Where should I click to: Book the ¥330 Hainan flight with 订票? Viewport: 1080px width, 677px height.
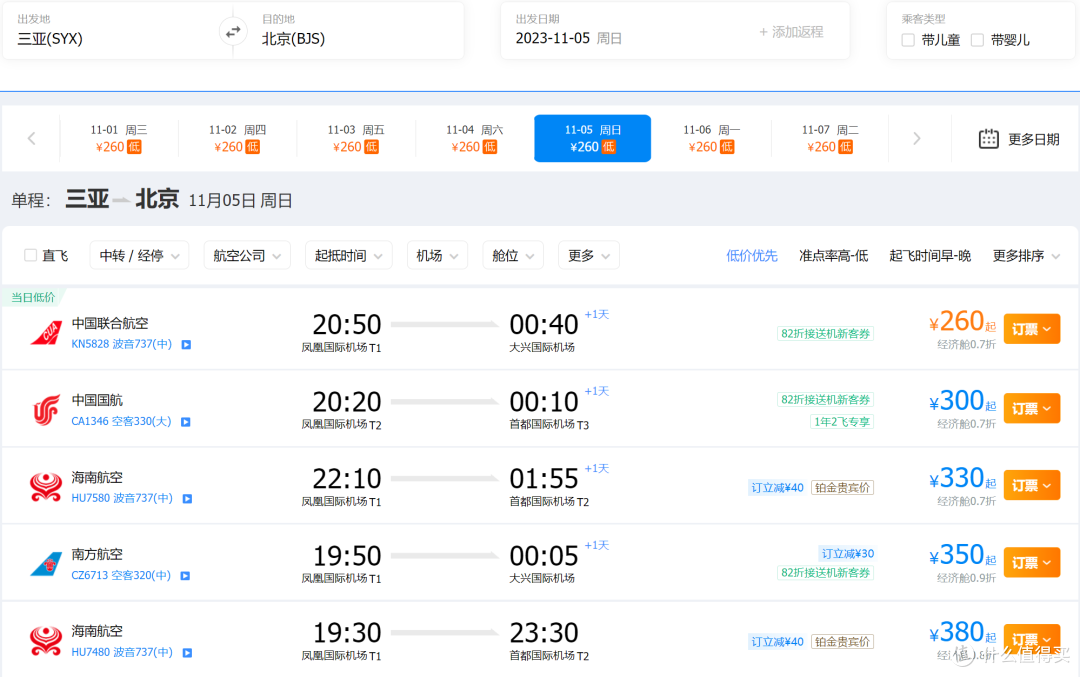point(1031,486)
